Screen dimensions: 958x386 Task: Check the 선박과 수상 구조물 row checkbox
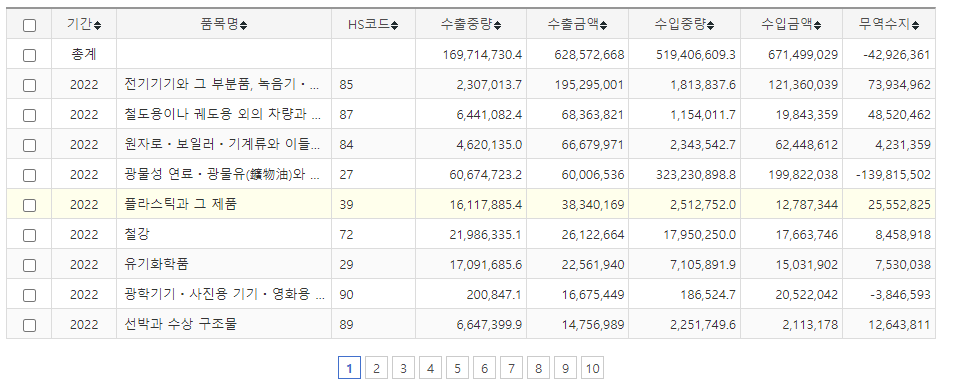click(29, 324)
